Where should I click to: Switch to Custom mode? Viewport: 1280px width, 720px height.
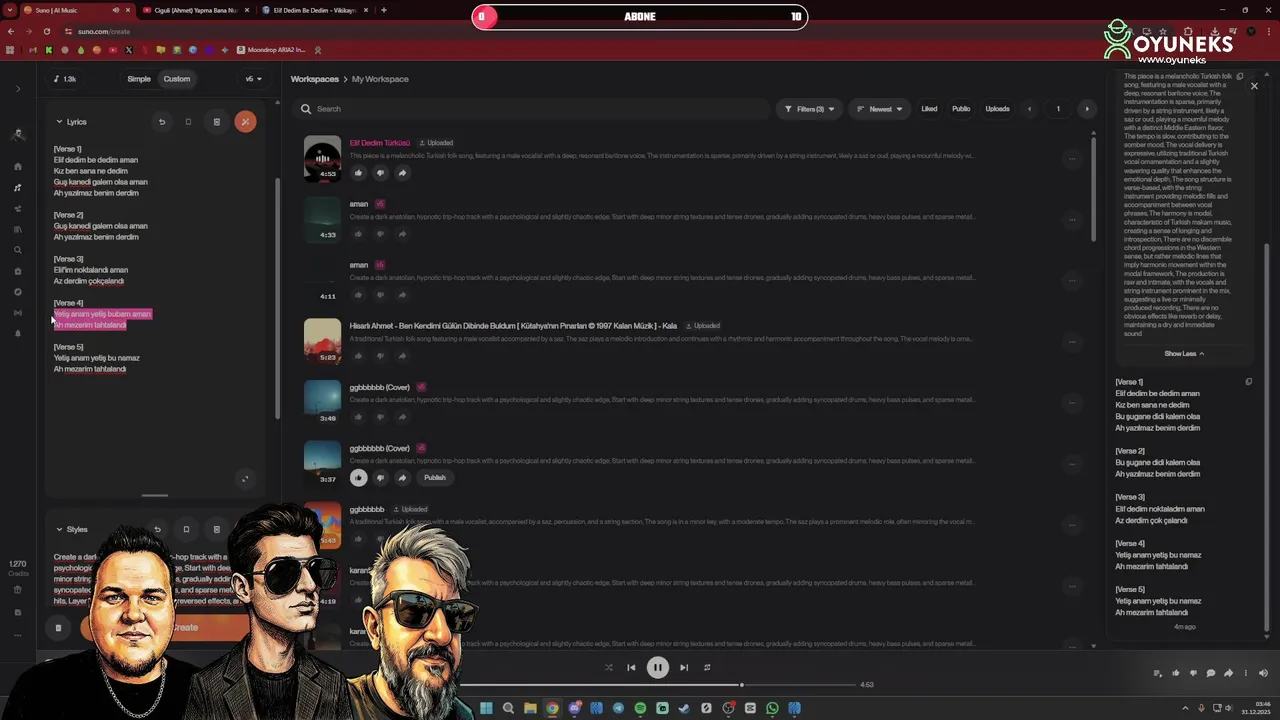(177, 79)
